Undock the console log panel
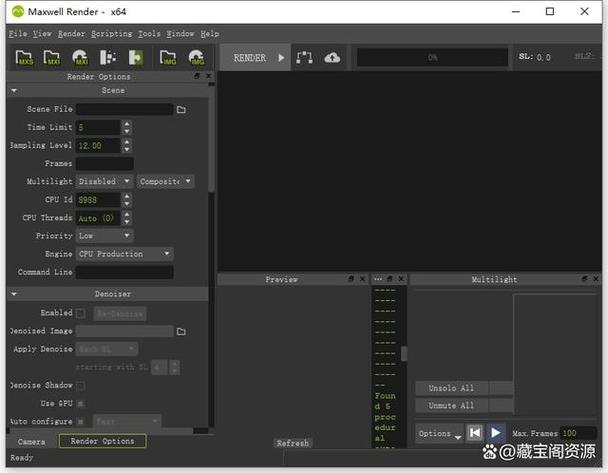608x473 pixels. pyautogui.click(x=390, y=278)
